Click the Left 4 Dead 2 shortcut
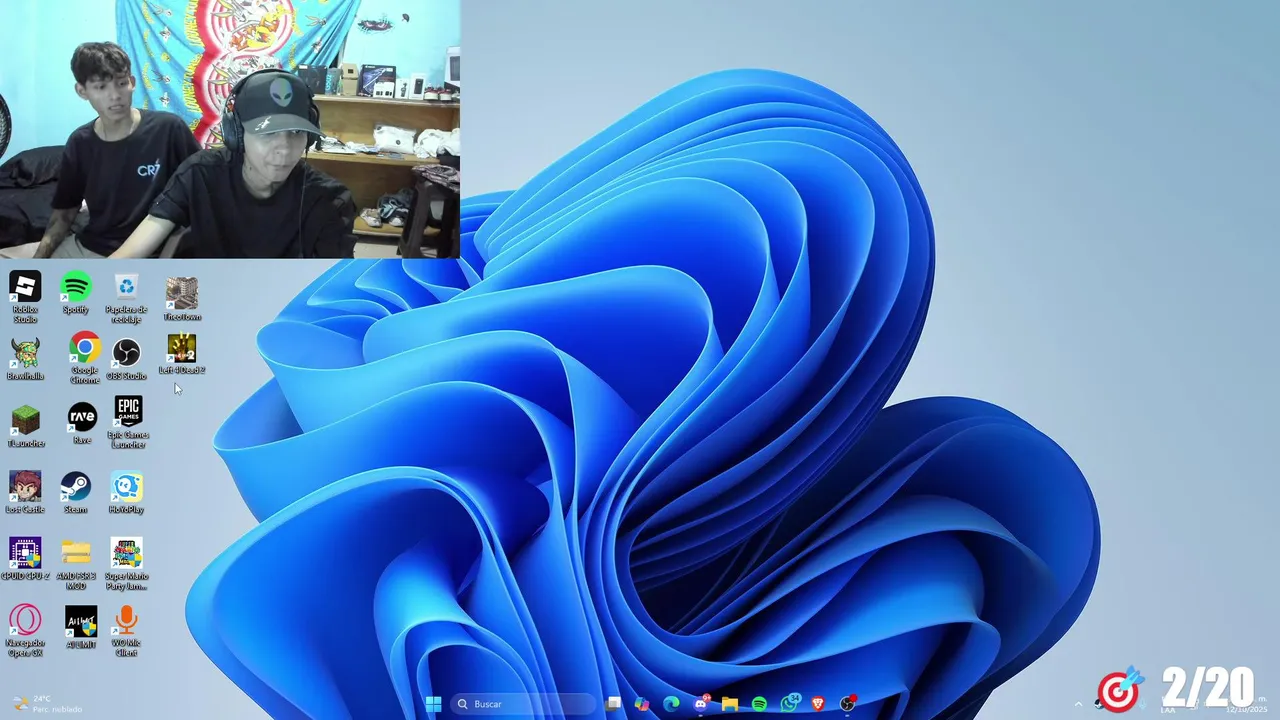Image resolution: width=1280 pixels, height=720 pixels. click(182, 354)
